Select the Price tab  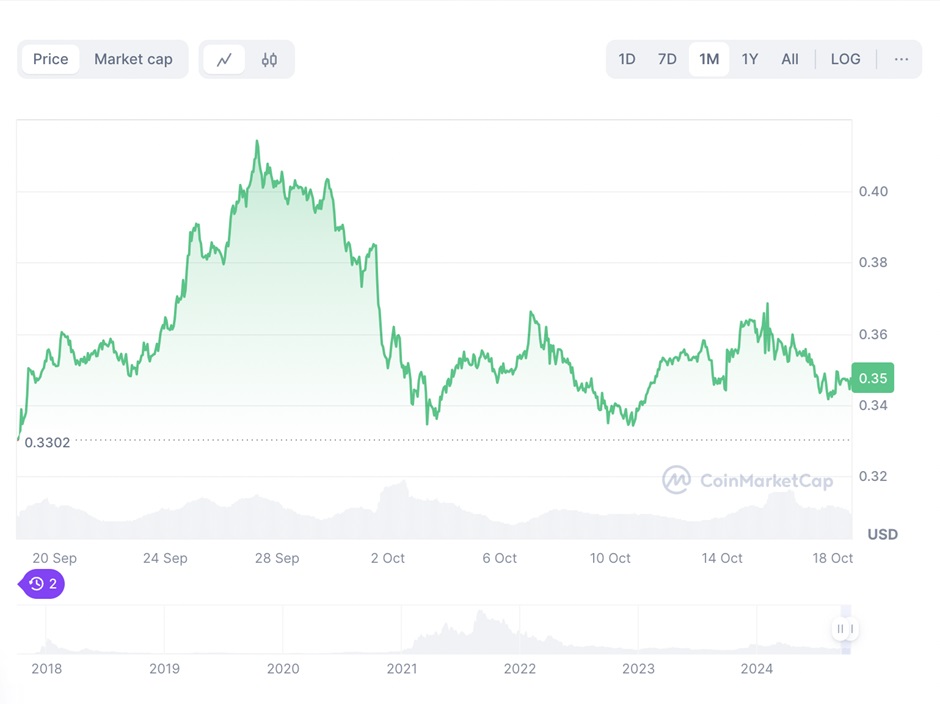[x=51, y=59]
